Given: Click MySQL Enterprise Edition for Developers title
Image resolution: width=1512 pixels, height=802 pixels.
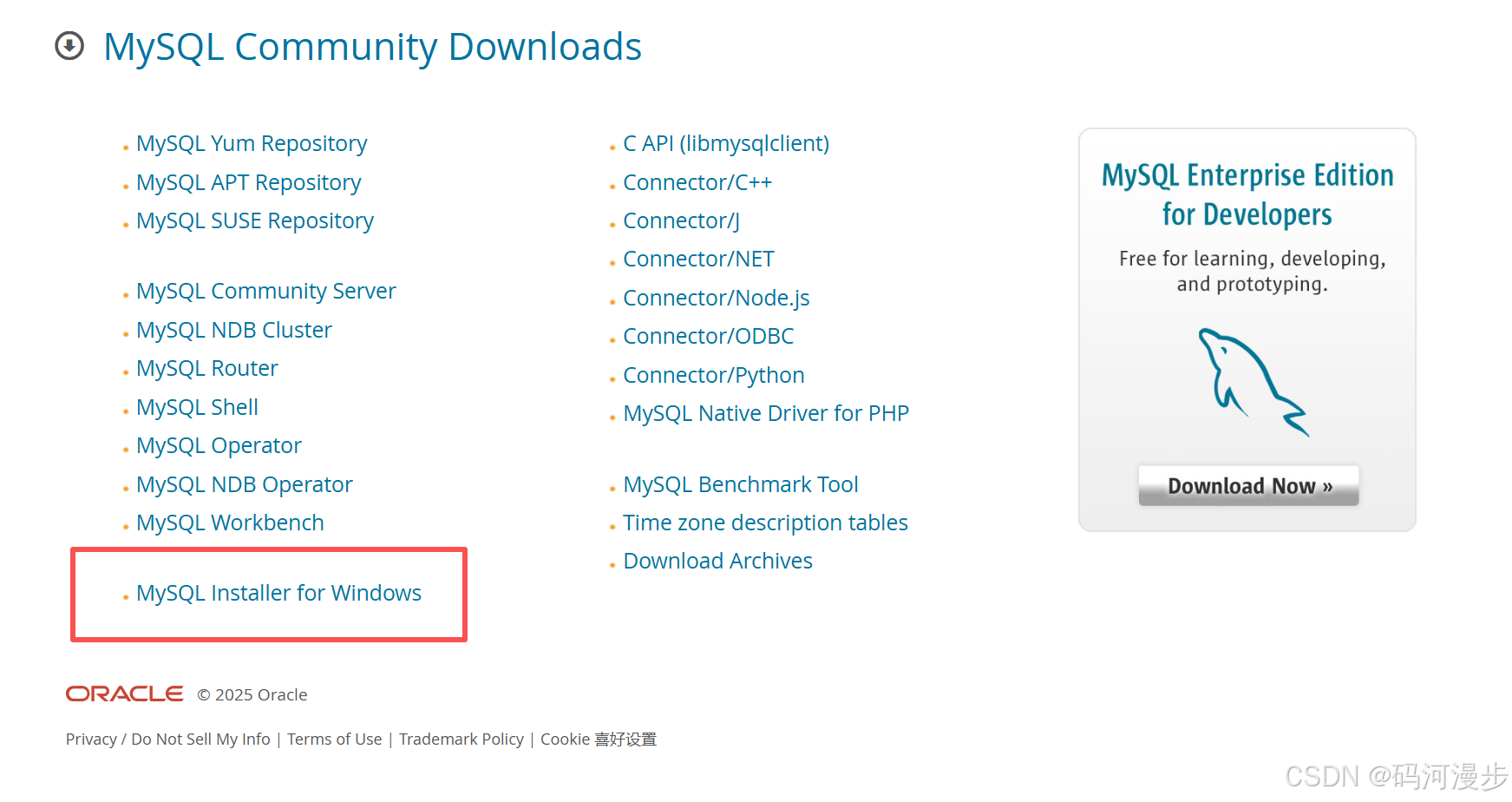Looking at the screenshot, I should tap(1247, 194).
